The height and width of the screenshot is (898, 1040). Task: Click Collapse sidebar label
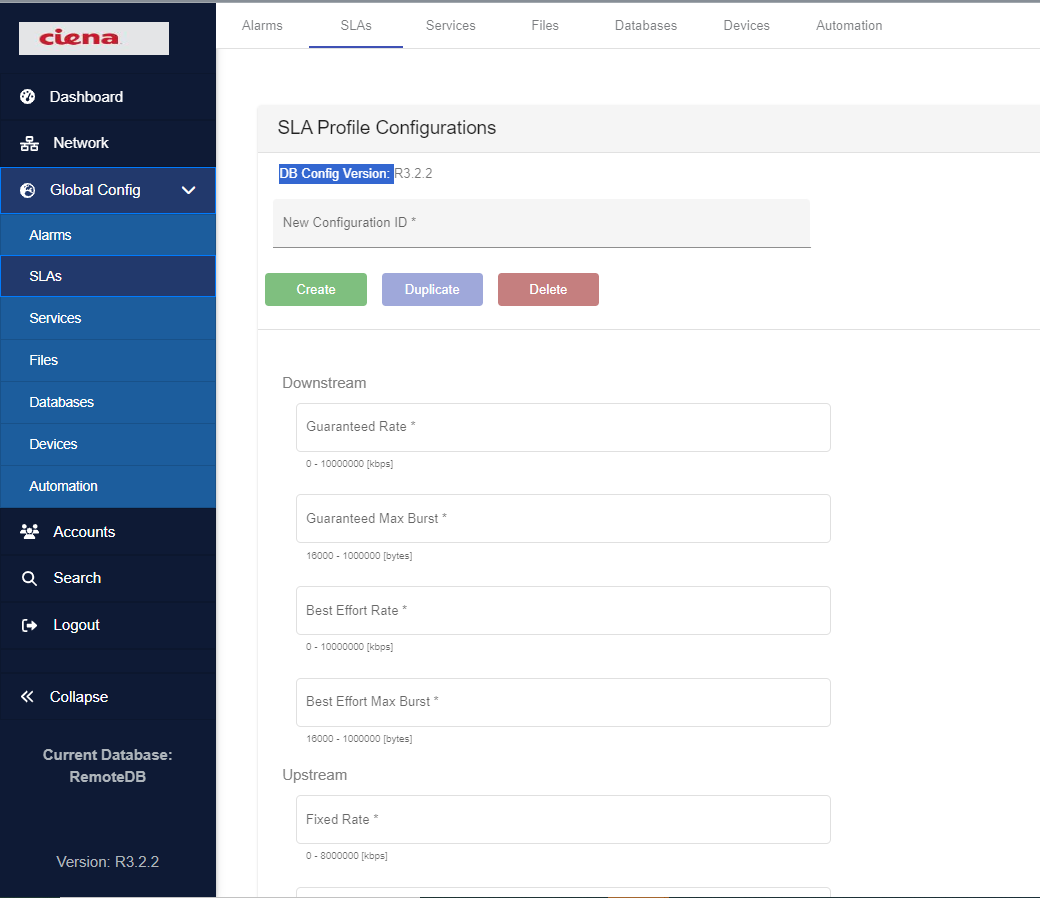[79, 697]
